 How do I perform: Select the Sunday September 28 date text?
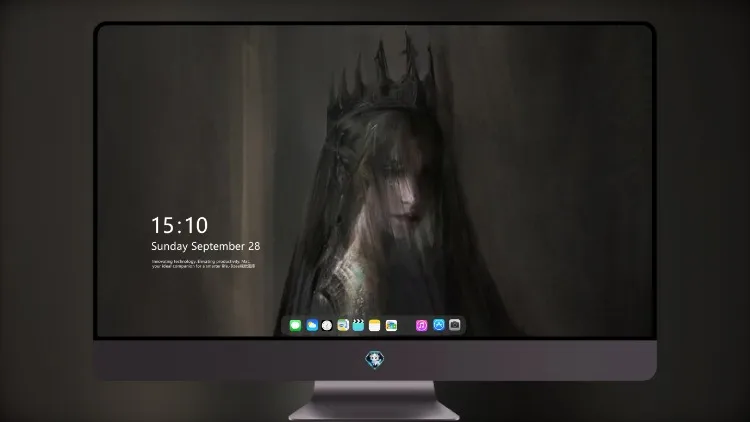[x=206, y=246]
